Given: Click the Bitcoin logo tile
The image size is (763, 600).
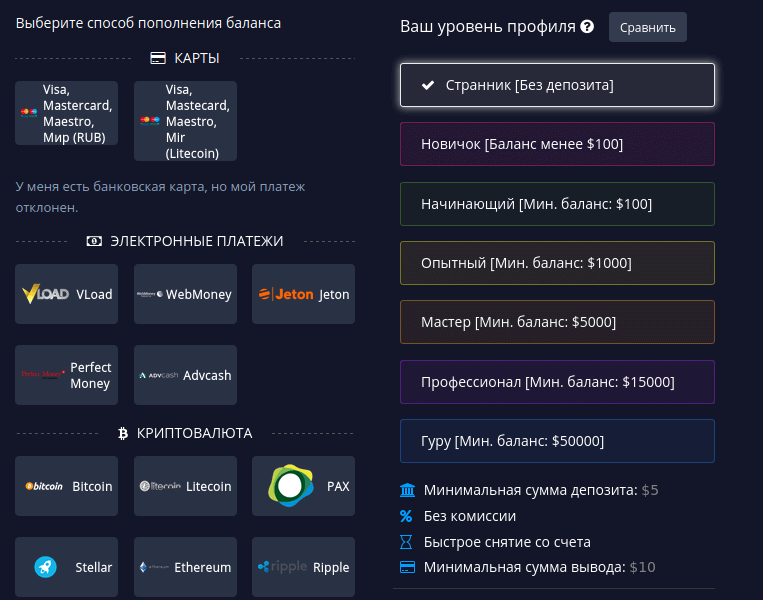Looking at the screenshot, I should [45, 486].
